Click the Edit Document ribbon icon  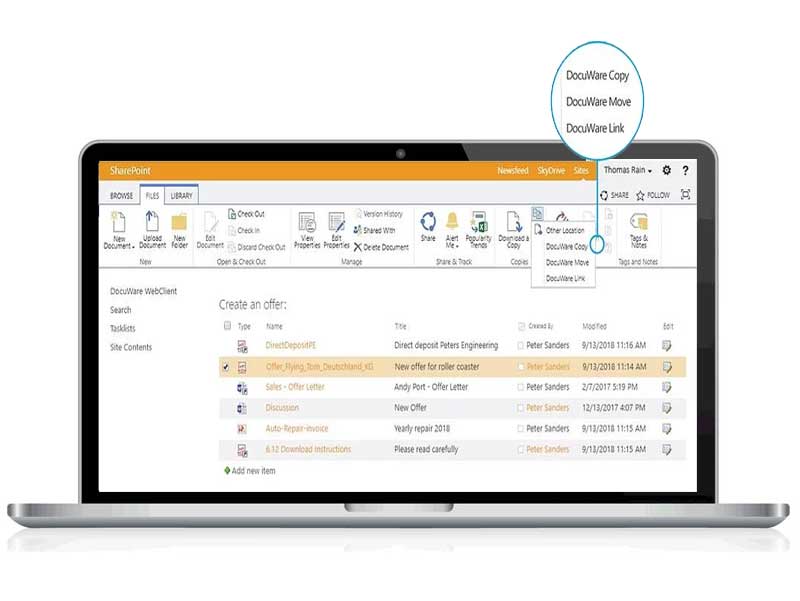210,222
